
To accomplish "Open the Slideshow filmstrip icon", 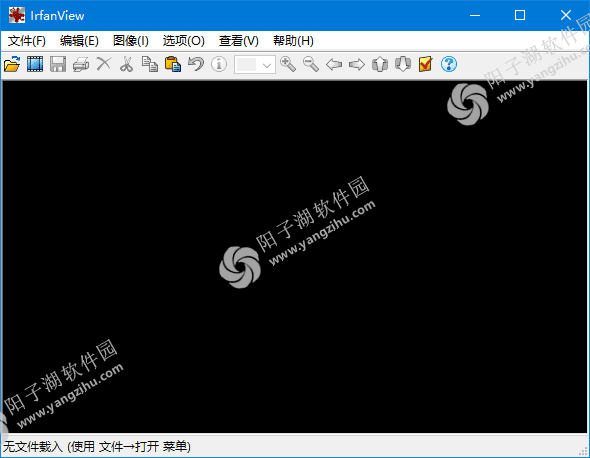I will coord(35,64).
